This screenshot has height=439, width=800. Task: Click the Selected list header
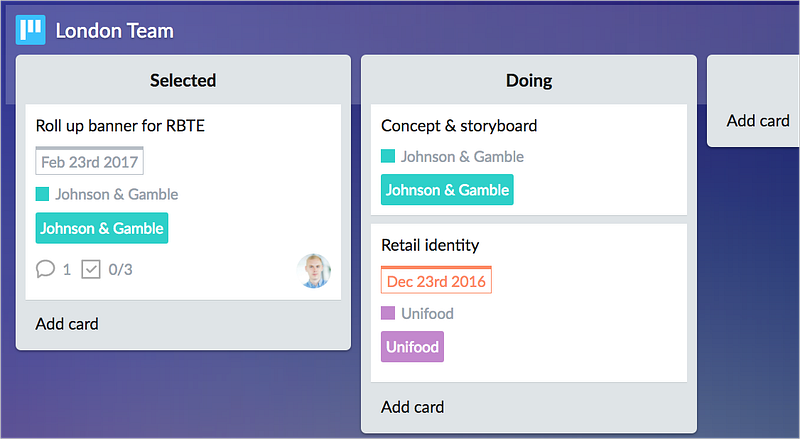183,80
